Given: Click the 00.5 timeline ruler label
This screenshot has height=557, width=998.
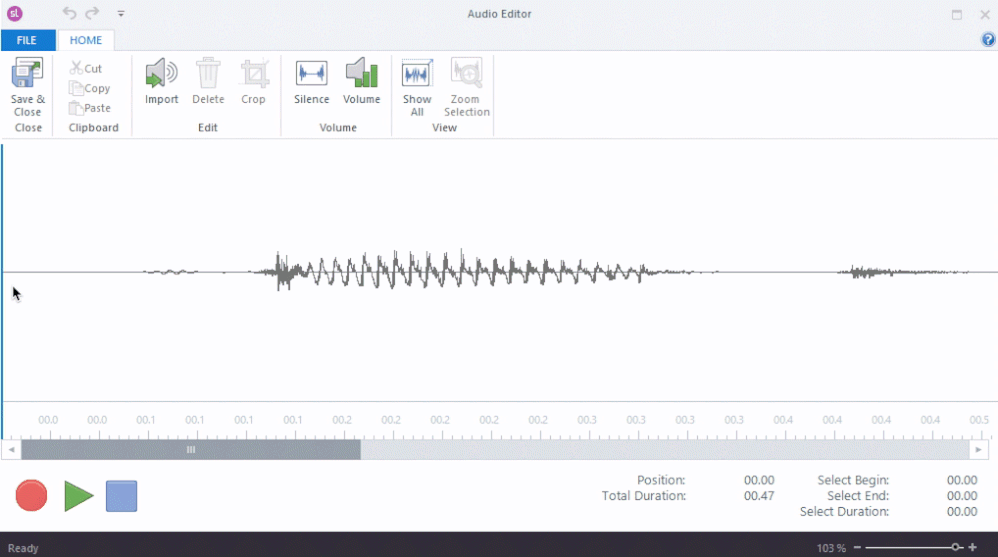Looking at the screenshot, I should point(979,420).
